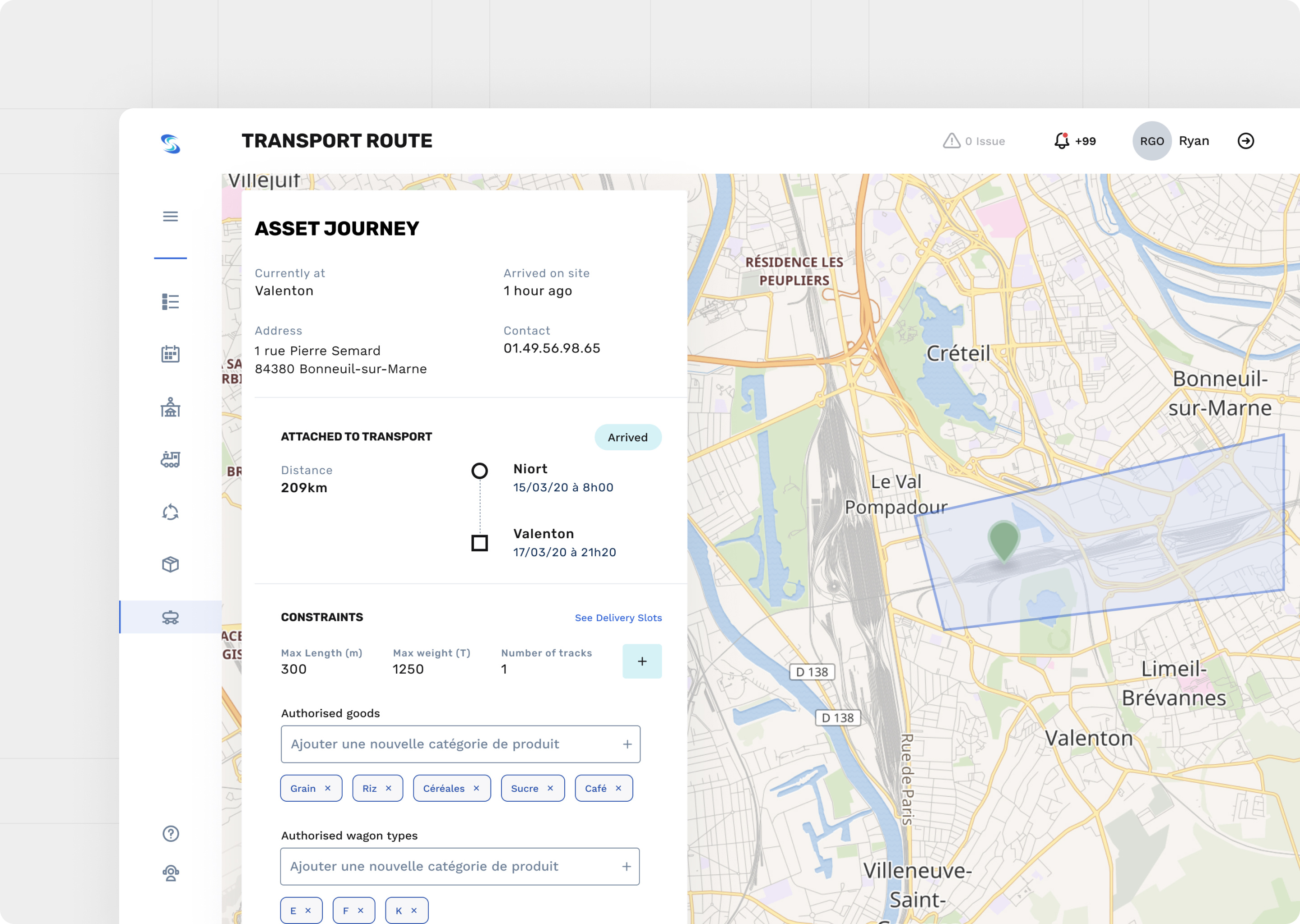This screenshot has height=924, width=1300.
Task: Click the sign-out arrow icon
Action: [1246, 140]
